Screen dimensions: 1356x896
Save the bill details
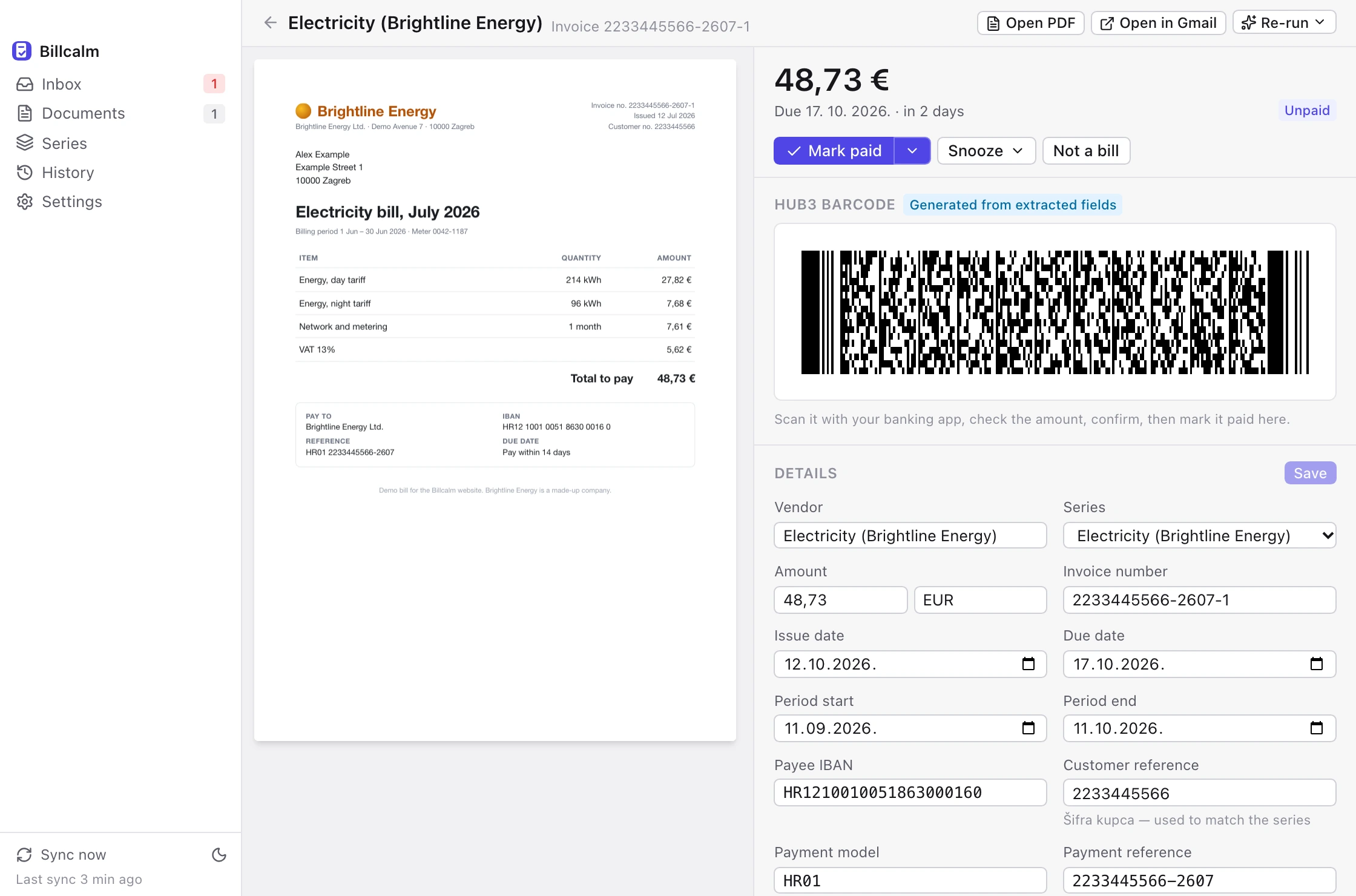click(x=1310, y=473)
